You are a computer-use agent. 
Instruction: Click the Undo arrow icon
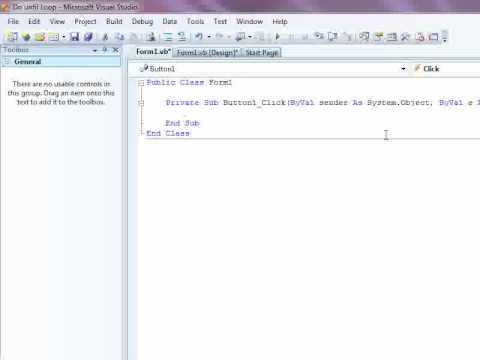pos(199,36)
